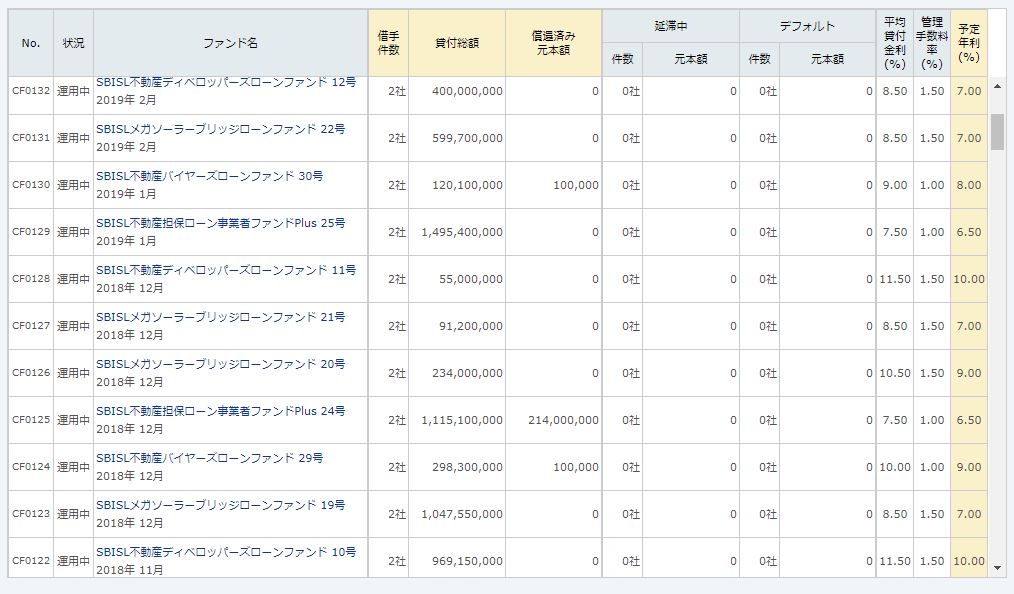Click loan total 969,150,000
1014x594 pixels.
click(467, 561)
